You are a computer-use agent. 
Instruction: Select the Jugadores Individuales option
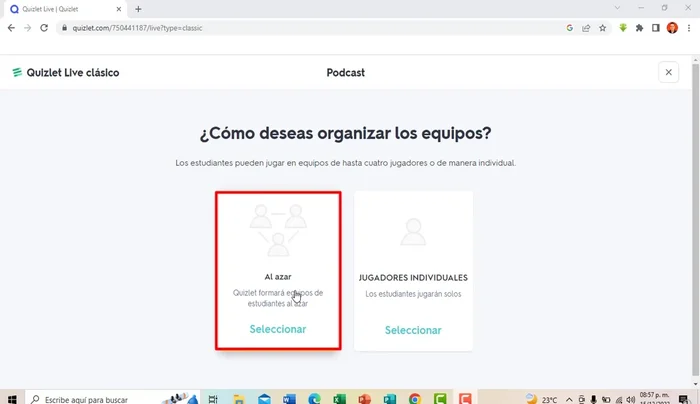(x=413, y=330)
